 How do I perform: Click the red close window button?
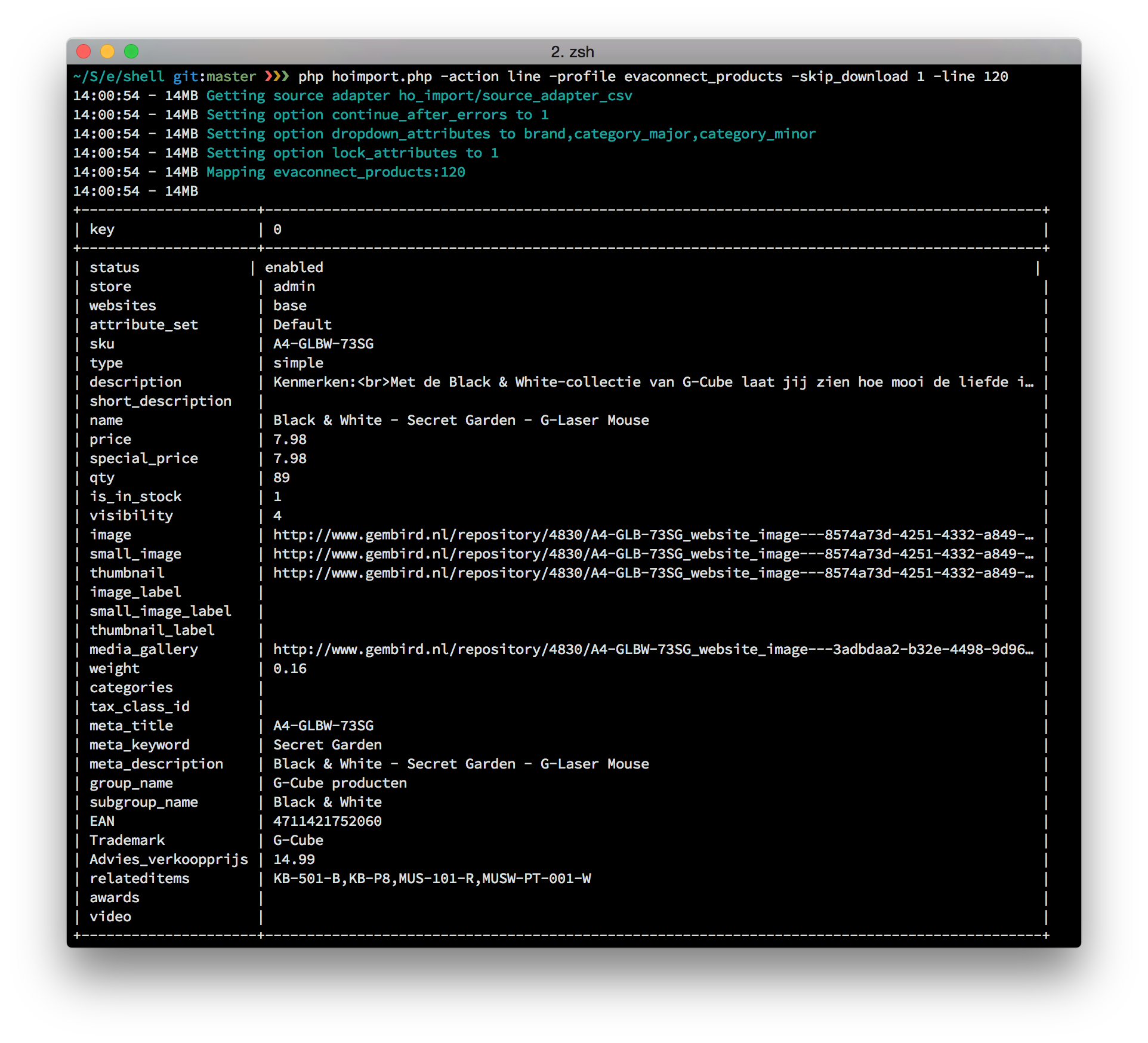click(84, 52)
